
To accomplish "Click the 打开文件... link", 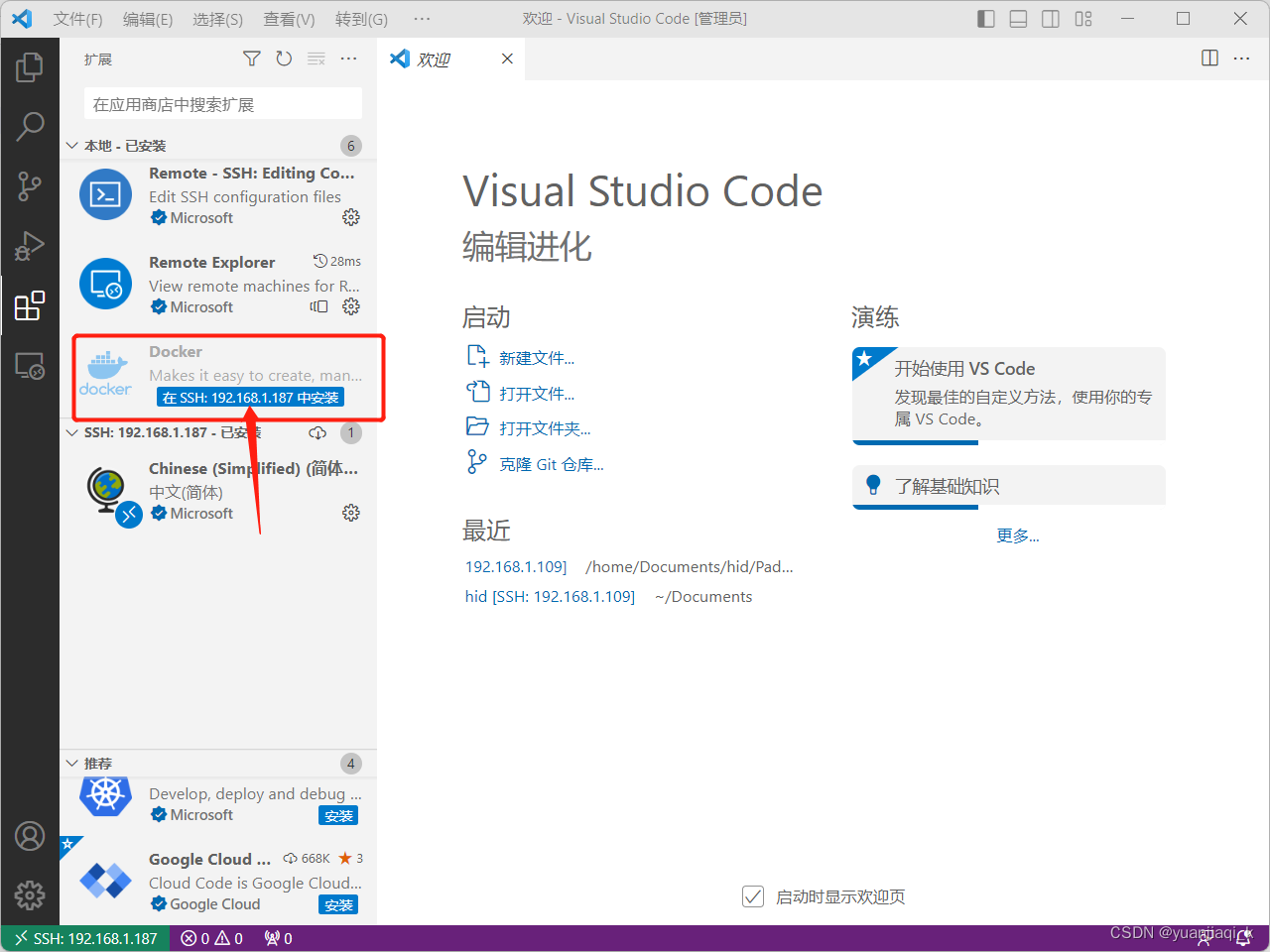I will (537, 394).
